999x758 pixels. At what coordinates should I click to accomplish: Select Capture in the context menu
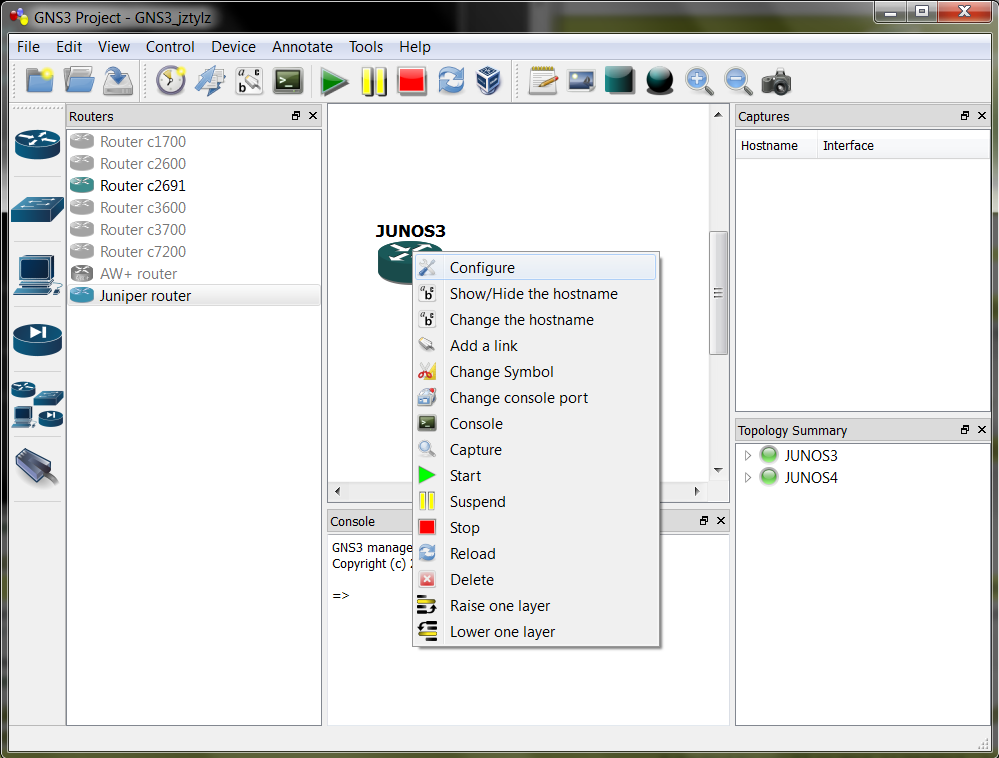tap(536, 450)
